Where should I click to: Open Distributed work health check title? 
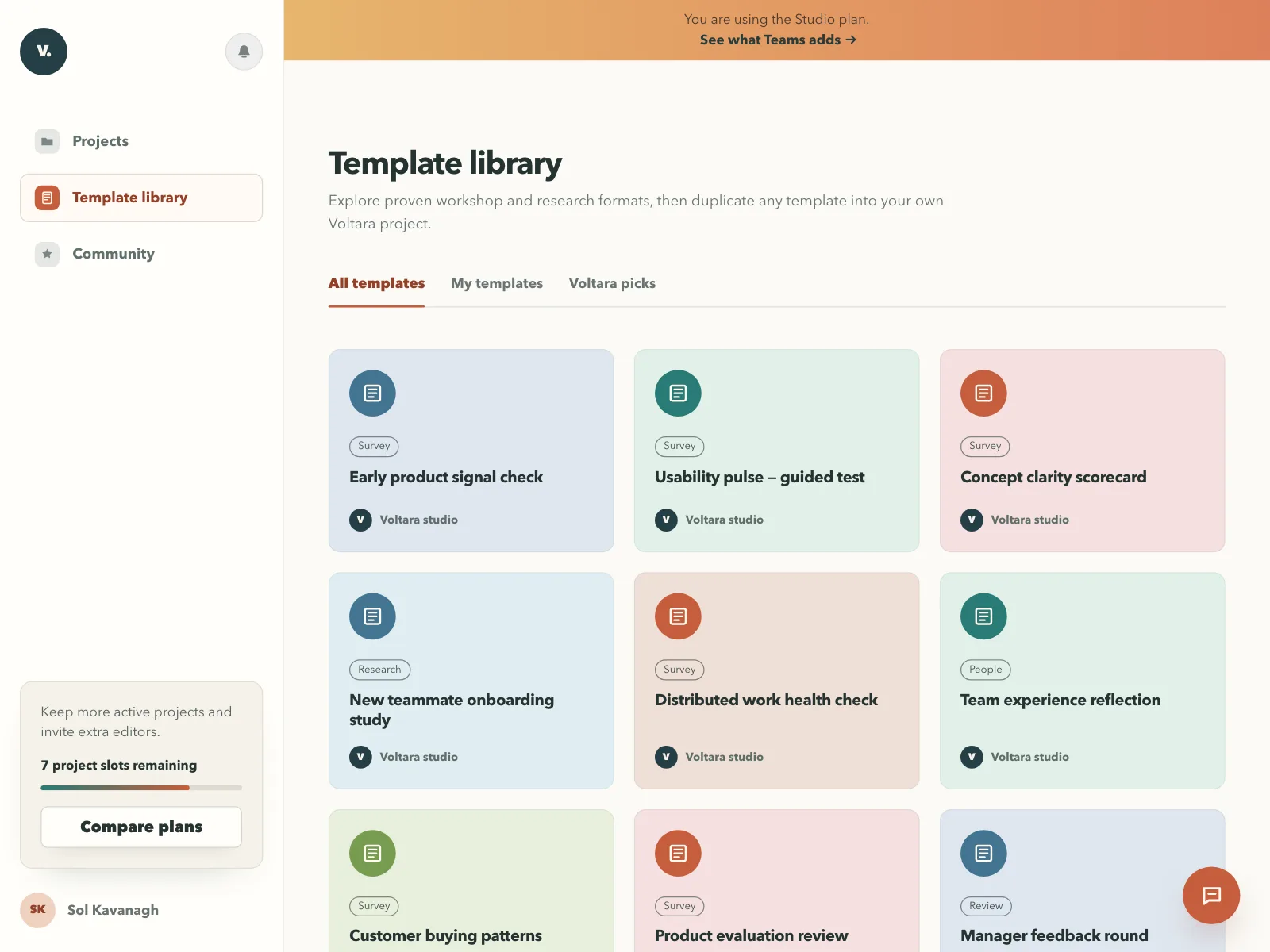(x=766, y=700)
